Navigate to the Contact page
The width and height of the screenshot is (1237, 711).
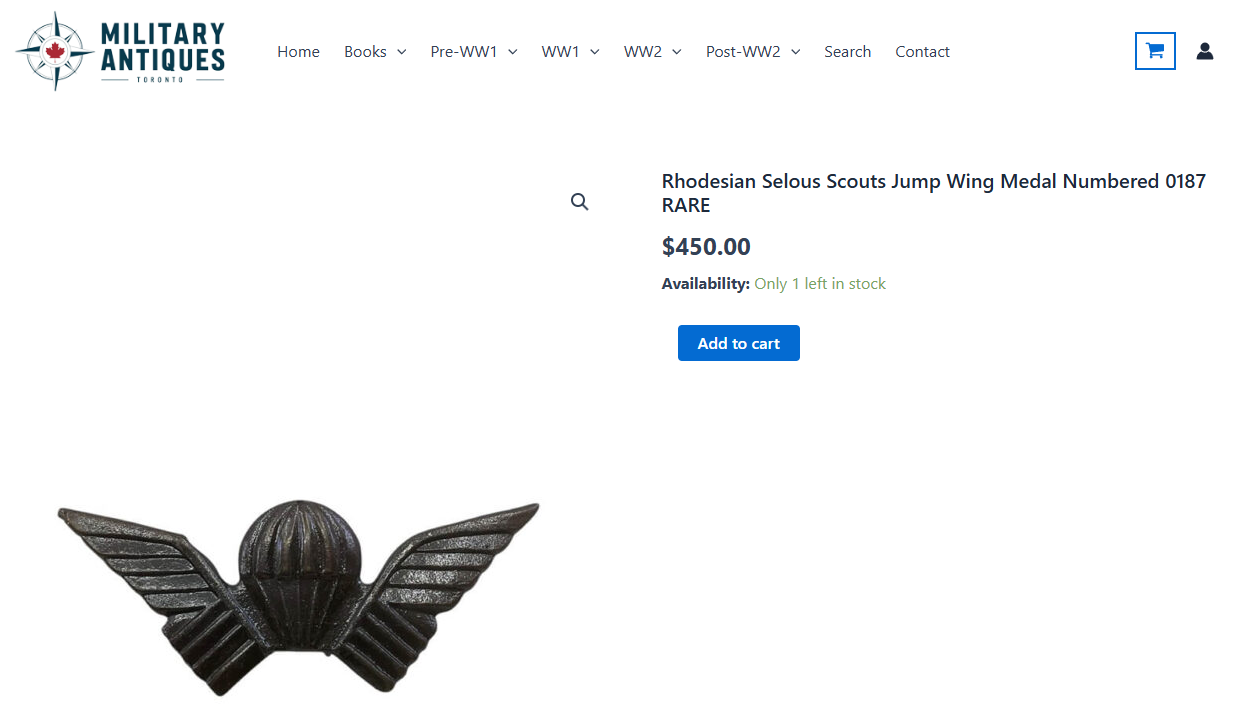click(x=922, y=52)
